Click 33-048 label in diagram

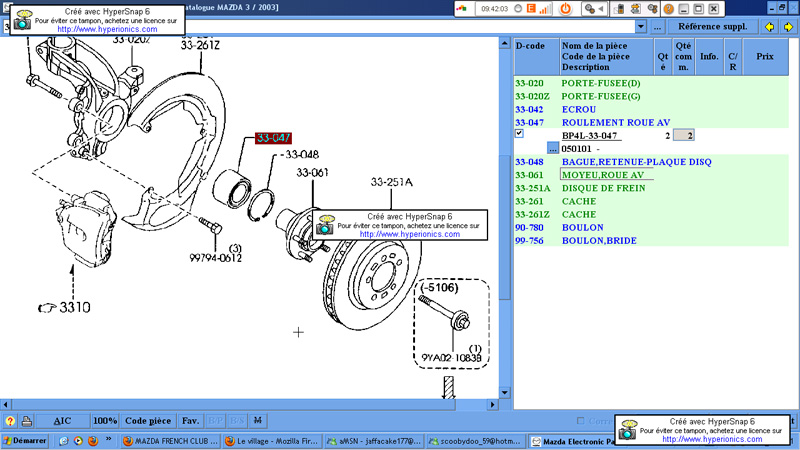(x=302, y=154)
